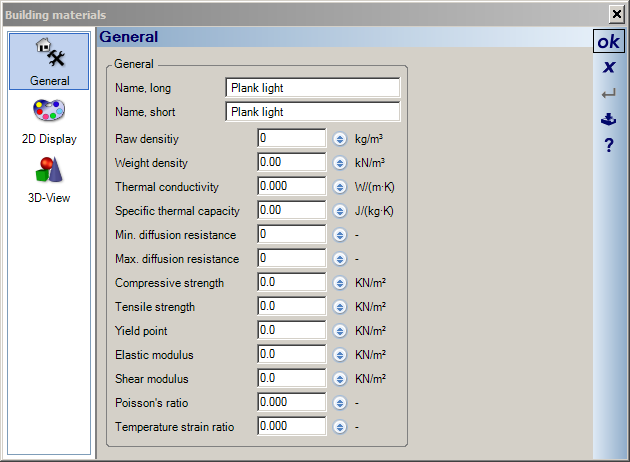The image size is (630, 462).
Task: Select the Temperature strain ratio input box
Action: [291, 427]
